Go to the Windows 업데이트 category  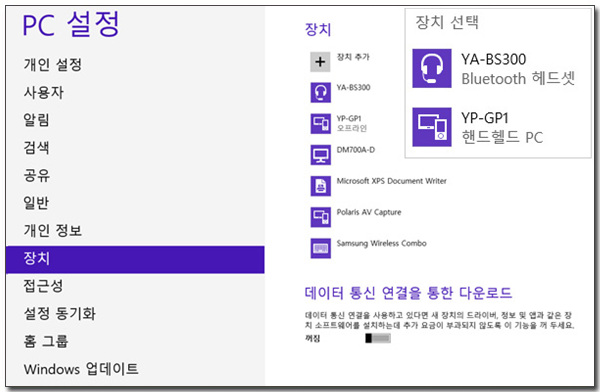coord(81,369)
